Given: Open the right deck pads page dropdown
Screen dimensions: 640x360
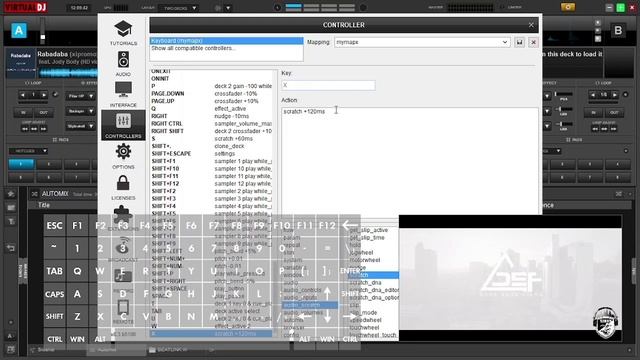Looking at the screenshot, I should pyautogui.click(x=558, y=151).
